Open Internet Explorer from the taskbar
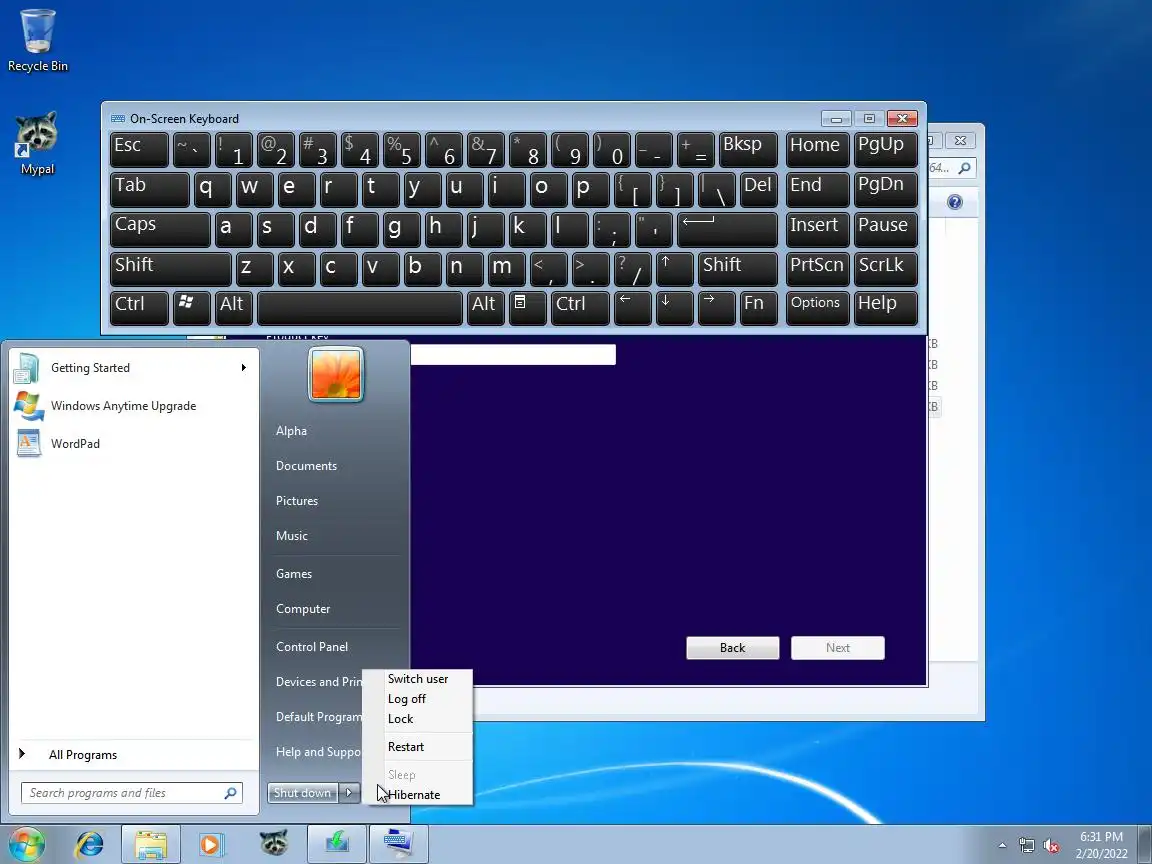Viewport: 1152px width, 864px height. (90, 844)
